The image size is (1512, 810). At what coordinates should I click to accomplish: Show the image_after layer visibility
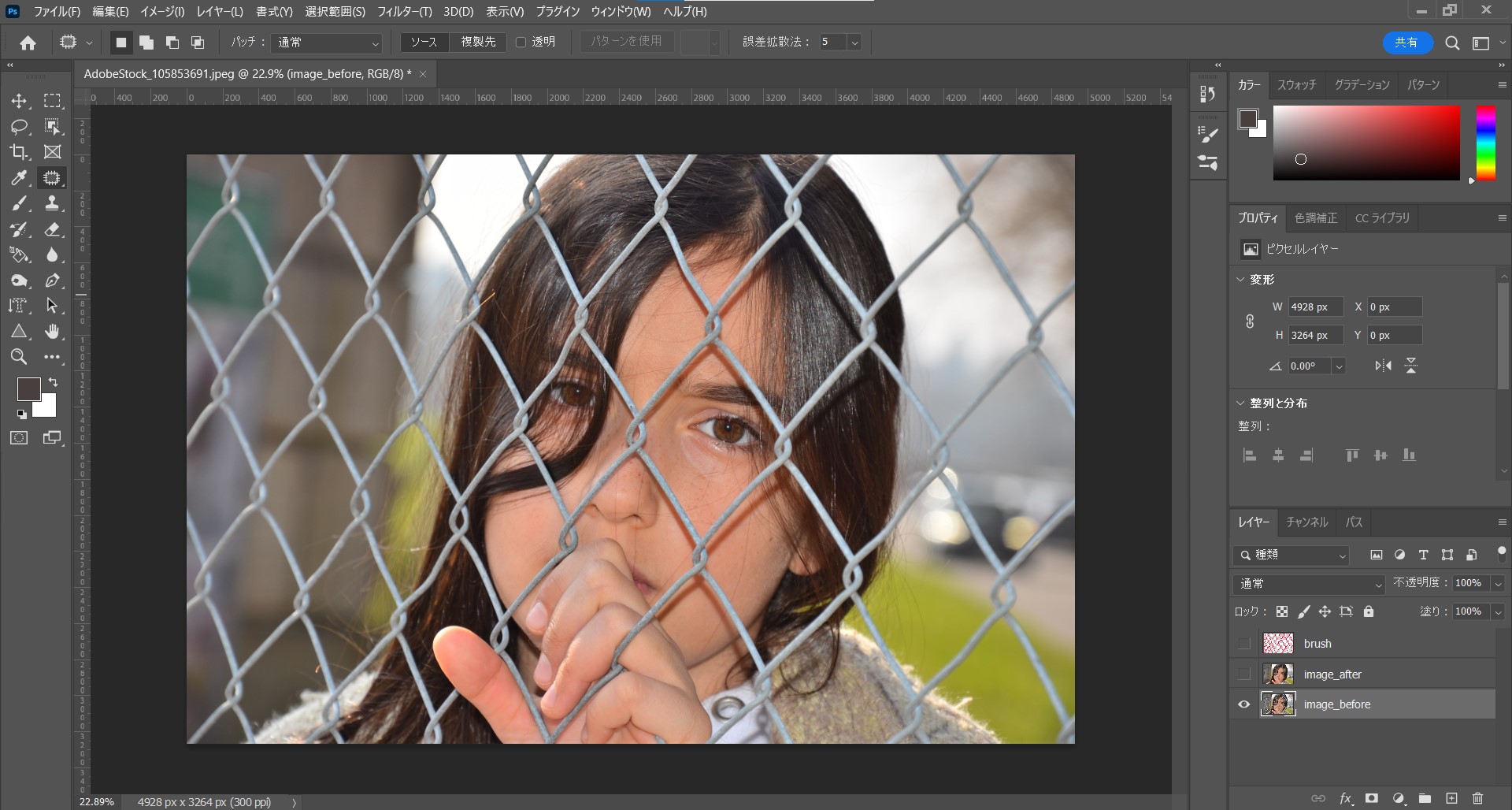tap(1244, 674)
